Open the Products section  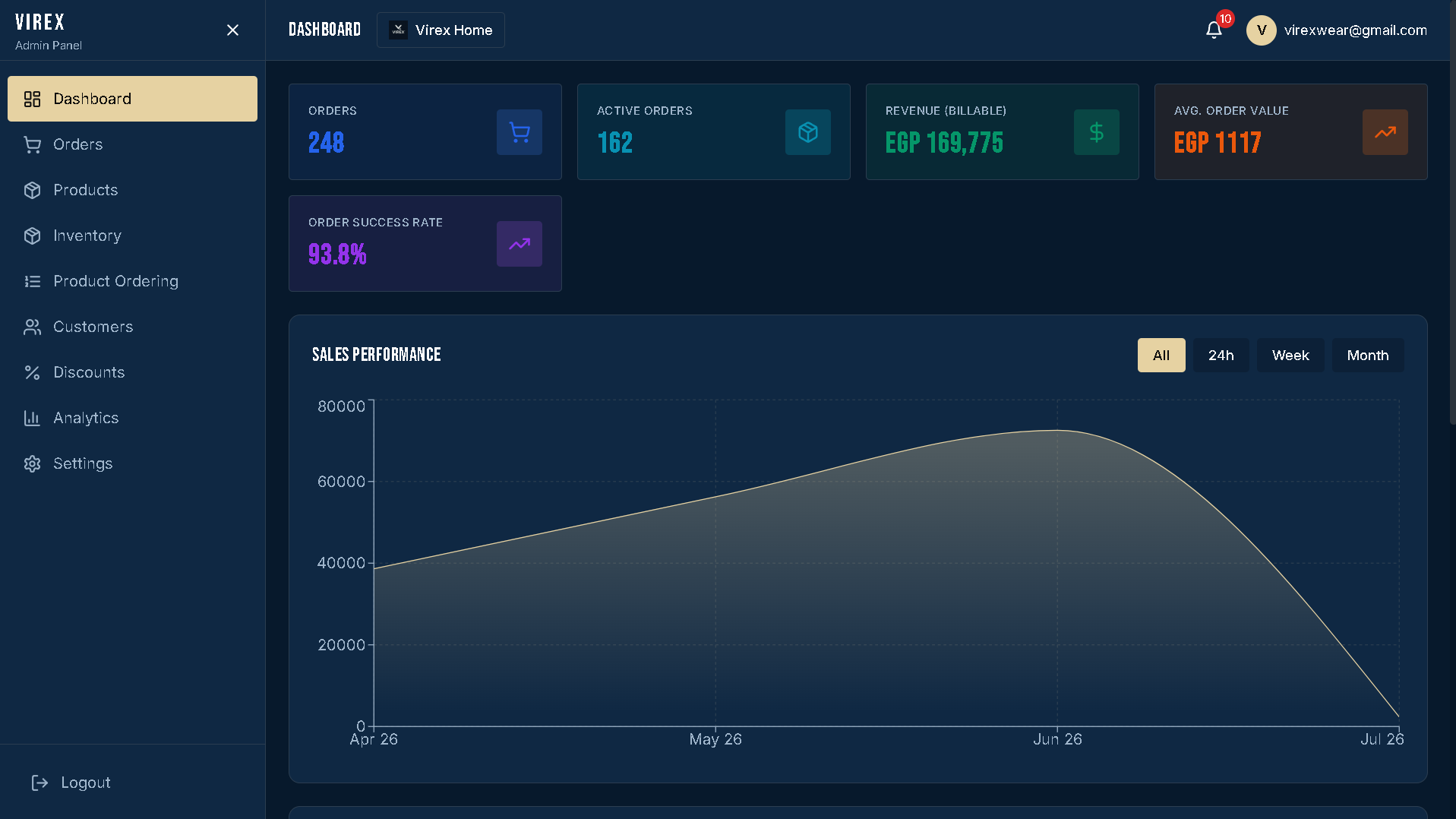132,190
